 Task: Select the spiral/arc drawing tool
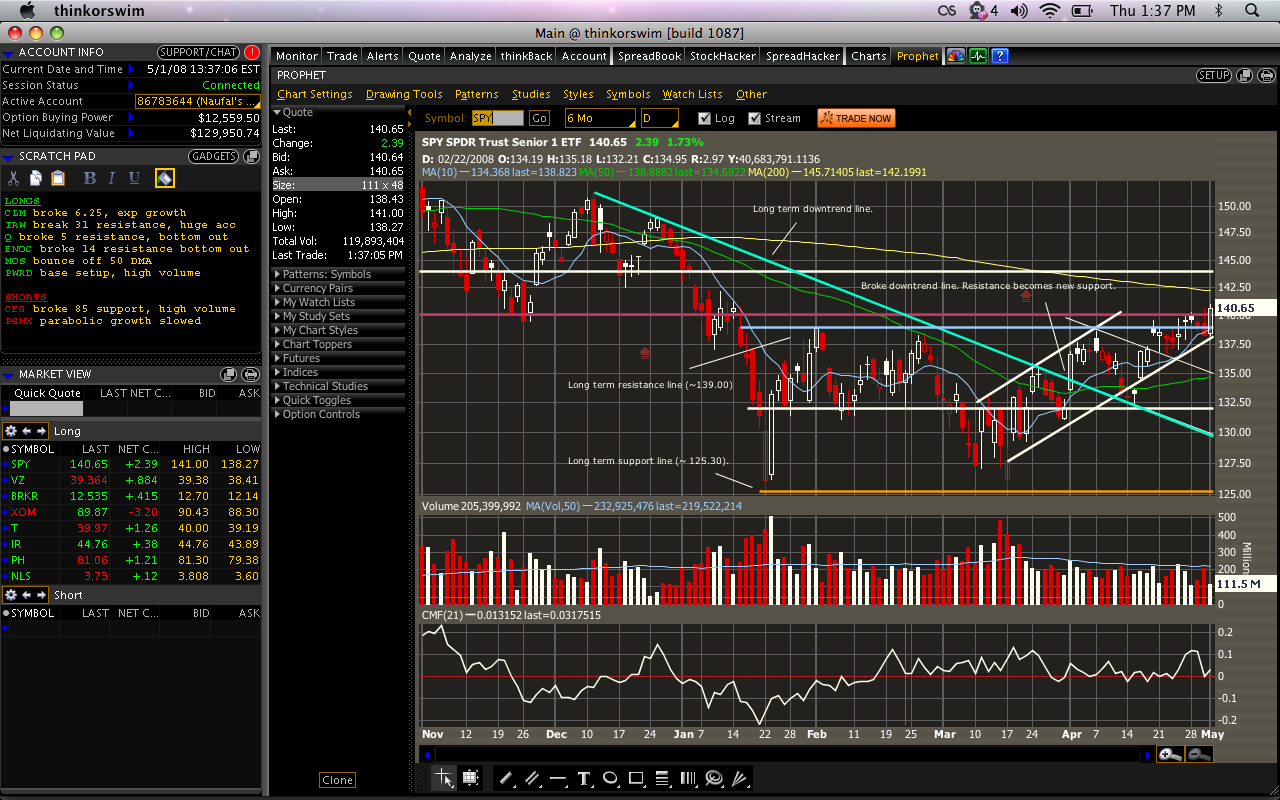(714, 777)
